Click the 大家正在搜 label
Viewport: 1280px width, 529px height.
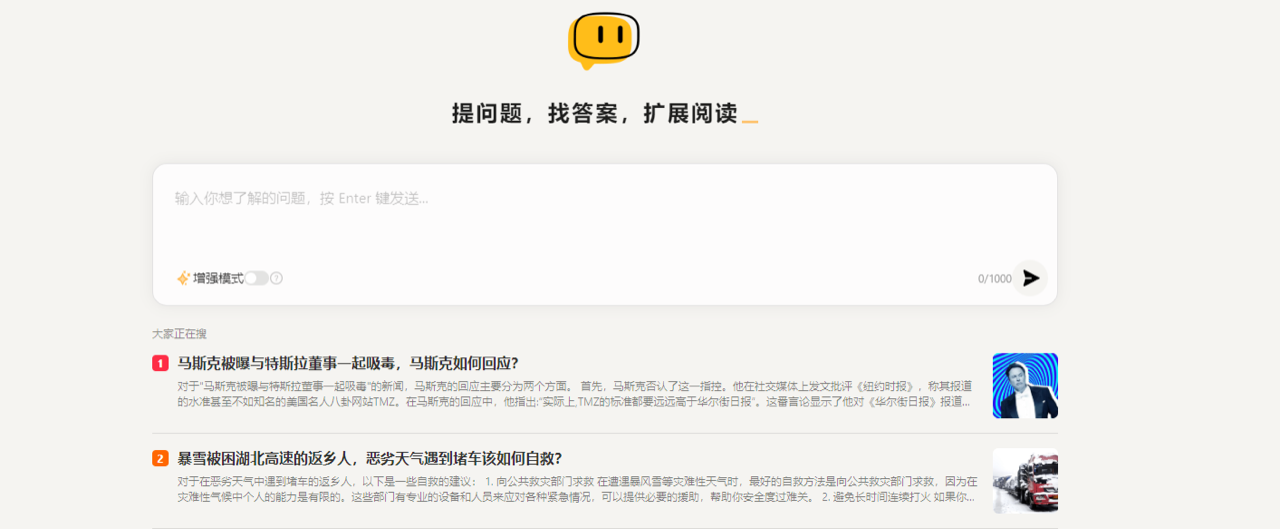179,334
